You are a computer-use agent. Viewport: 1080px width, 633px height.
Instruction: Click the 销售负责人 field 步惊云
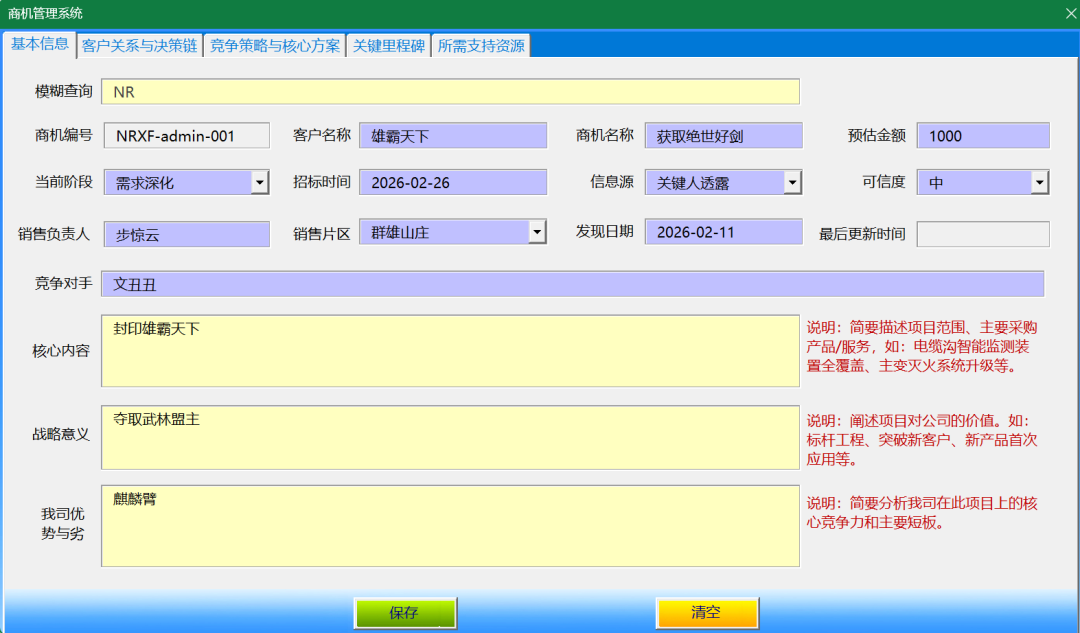(187, 234)
